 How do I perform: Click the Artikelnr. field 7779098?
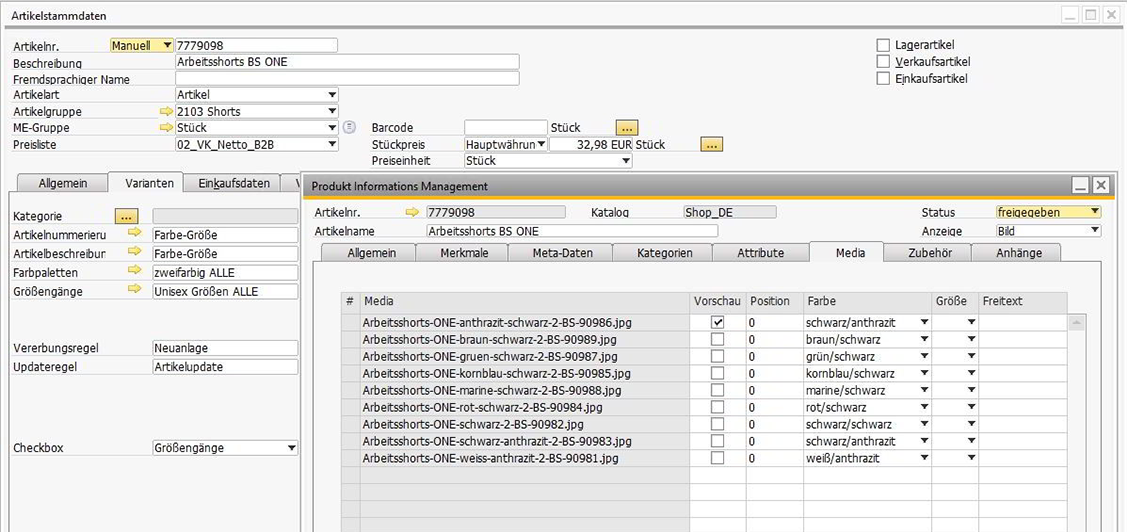(x=256, y=45)
